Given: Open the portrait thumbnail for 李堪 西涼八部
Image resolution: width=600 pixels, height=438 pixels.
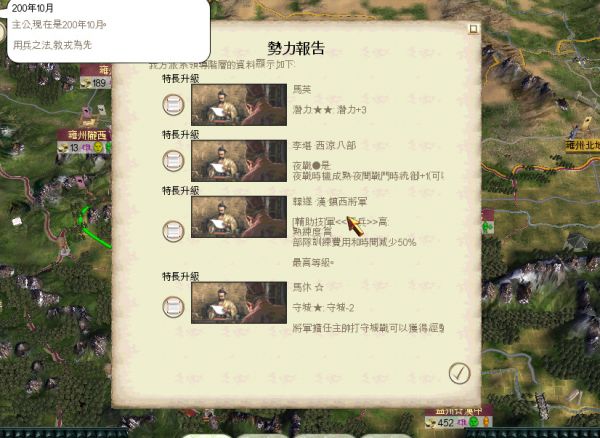Looking at the screenshot, I should click(239, 161).
